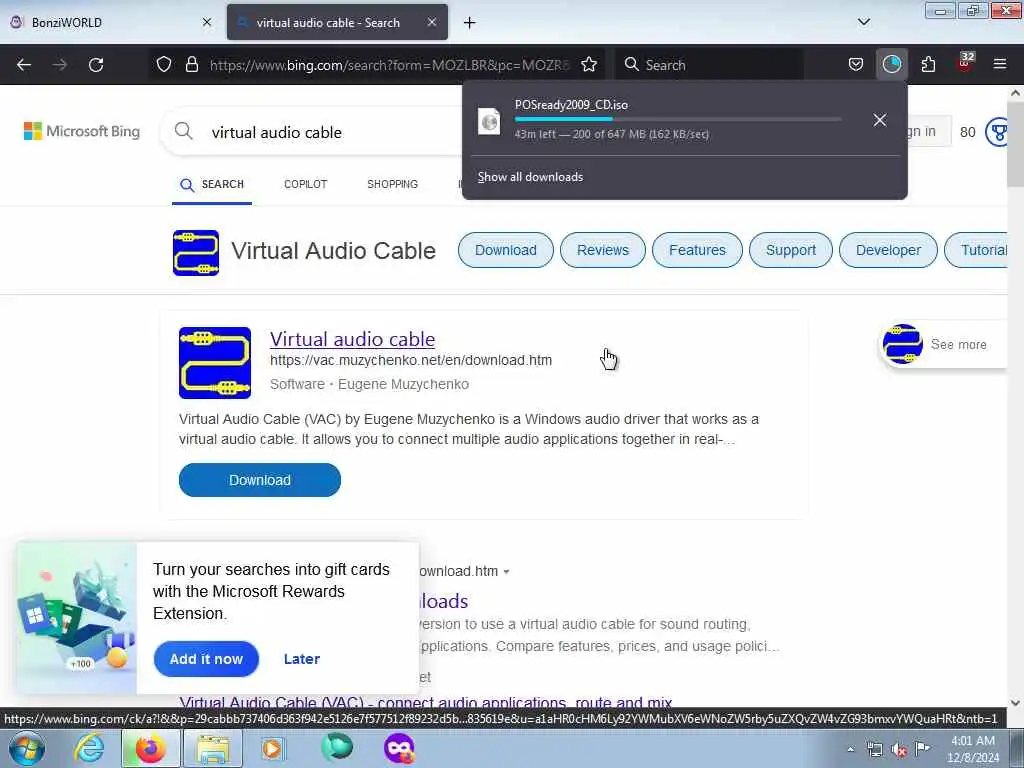Close the BonziWORLD tab
Viewport: 1024px width, 768px height.
[x=207, y=22]
